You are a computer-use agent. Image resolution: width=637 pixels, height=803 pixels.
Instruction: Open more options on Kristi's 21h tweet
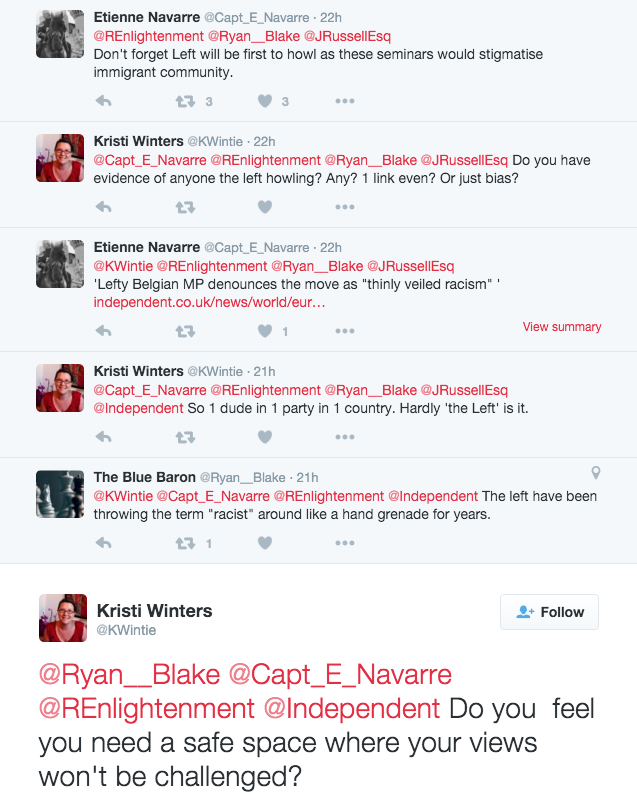(x=345, y=437)
